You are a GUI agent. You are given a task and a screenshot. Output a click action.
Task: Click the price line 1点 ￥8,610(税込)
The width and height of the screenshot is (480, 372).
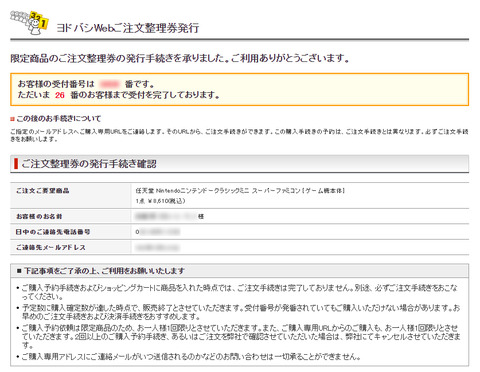pos(160,201)
